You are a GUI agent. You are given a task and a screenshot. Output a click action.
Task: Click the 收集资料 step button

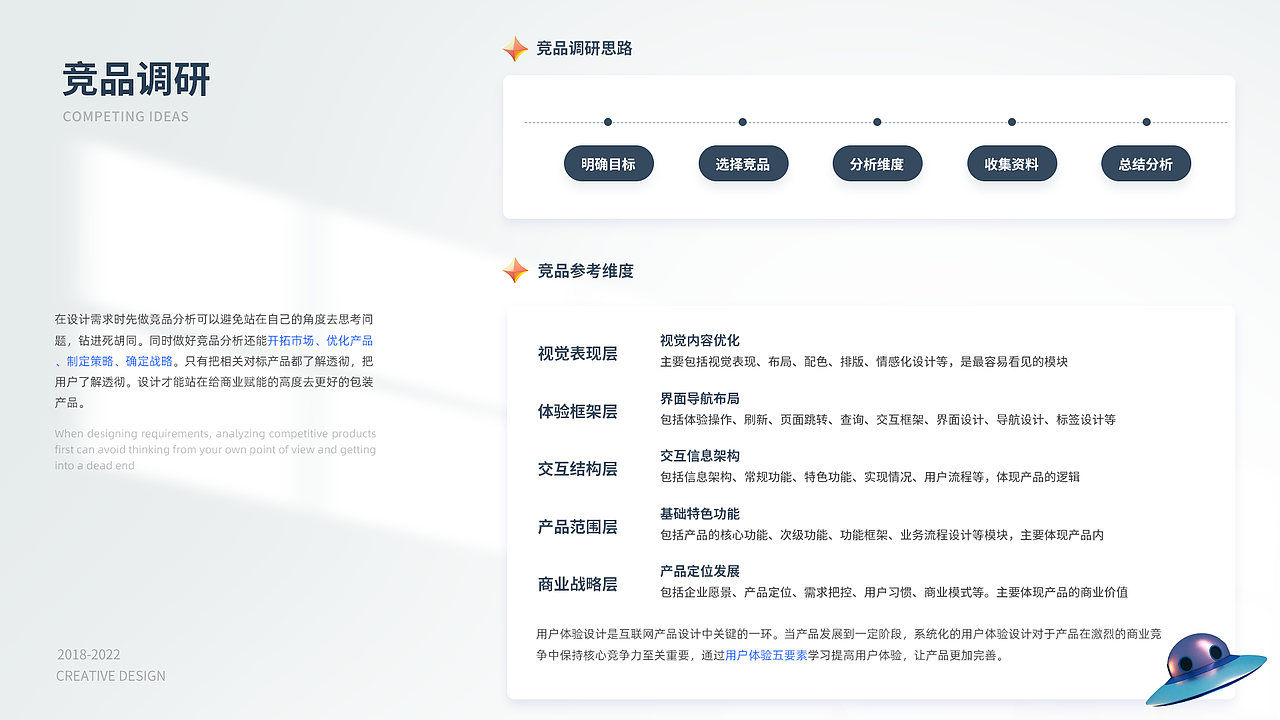pyautogui.click(x=1011, y=163)
